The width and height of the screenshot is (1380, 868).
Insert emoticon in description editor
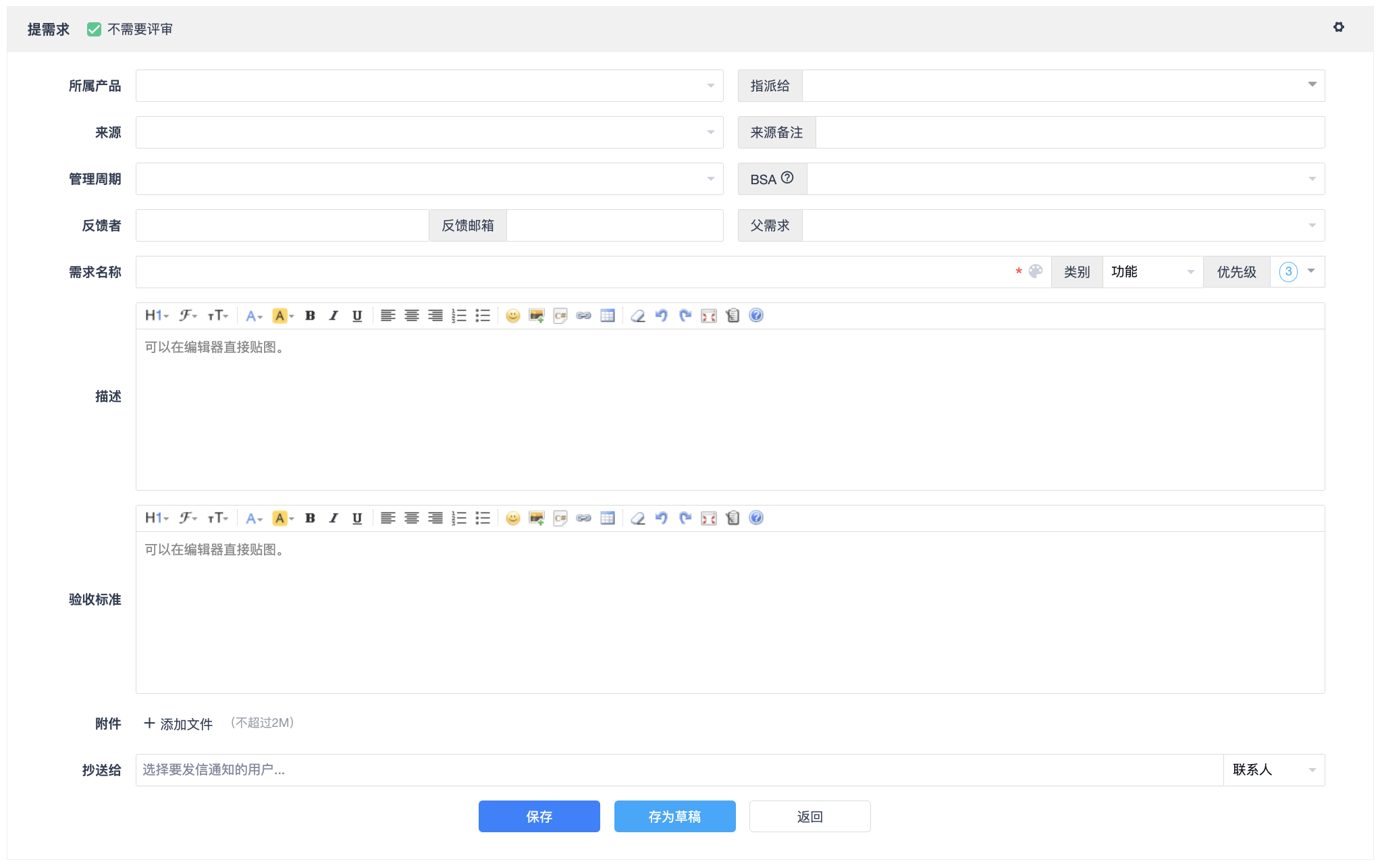(513, 315)
